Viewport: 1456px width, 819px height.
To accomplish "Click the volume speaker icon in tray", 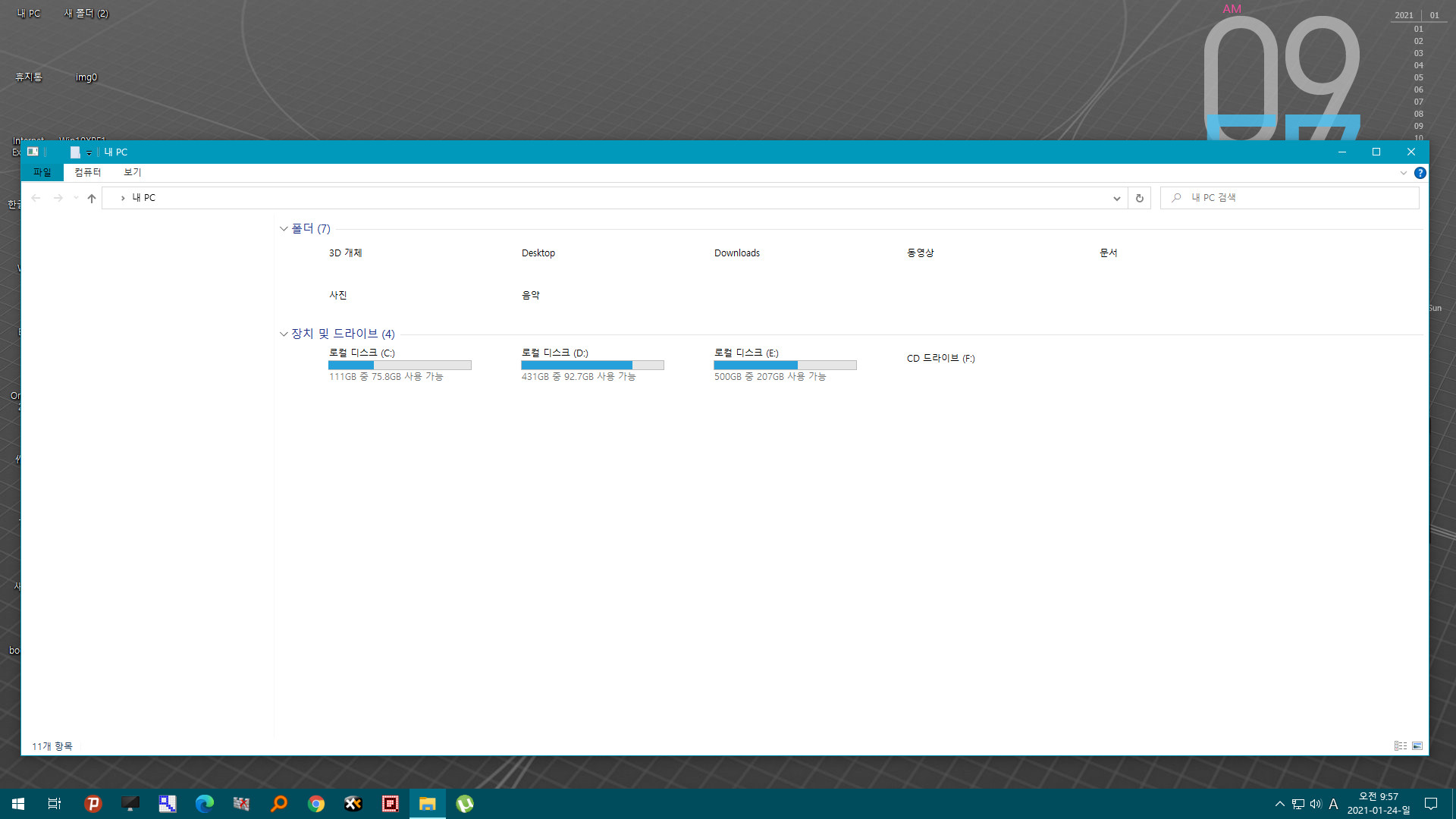I will click(x=1316, y=804).
